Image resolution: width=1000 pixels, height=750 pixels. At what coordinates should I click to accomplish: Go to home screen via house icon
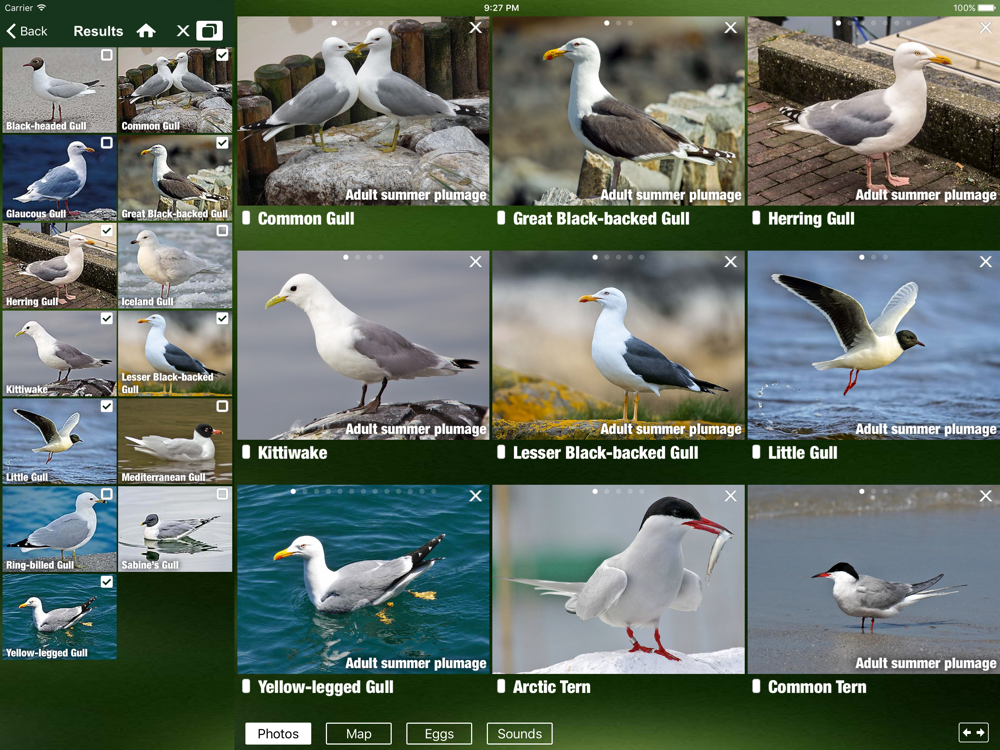[146, 31]
